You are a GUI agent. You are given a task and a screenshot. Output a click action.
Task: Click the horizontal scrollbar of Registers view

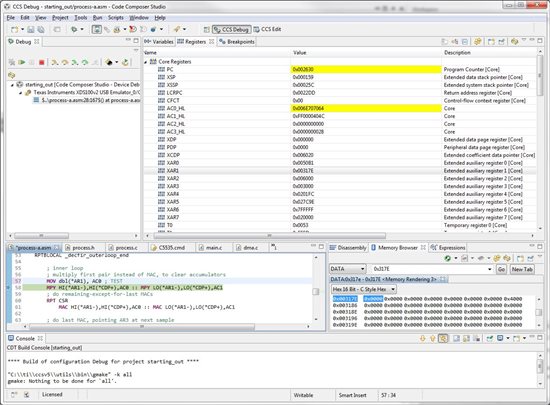[x=269, y=236]
